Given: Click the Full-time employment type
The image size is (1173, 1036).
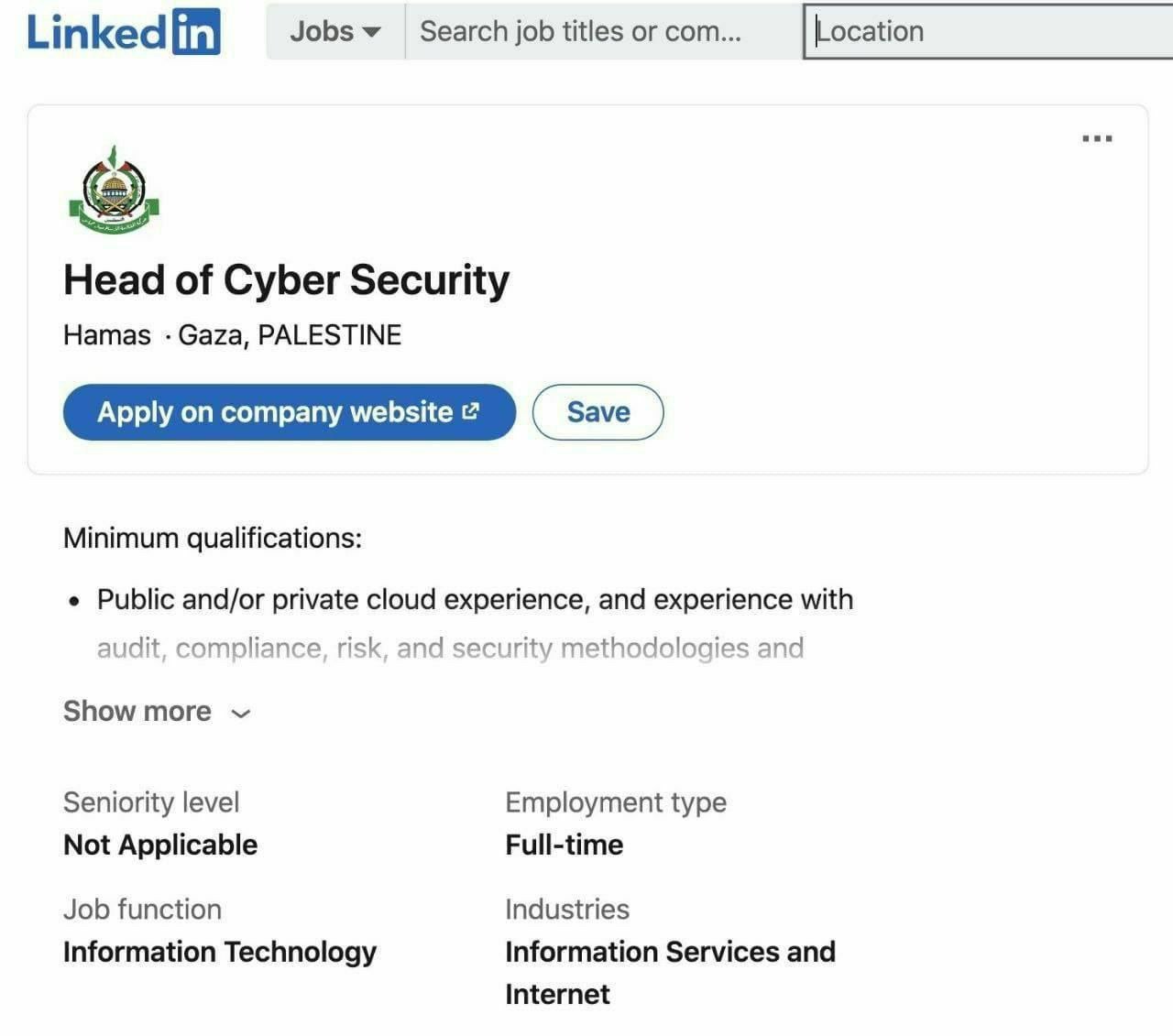Looking at the screenshot, I should point(565,845).
